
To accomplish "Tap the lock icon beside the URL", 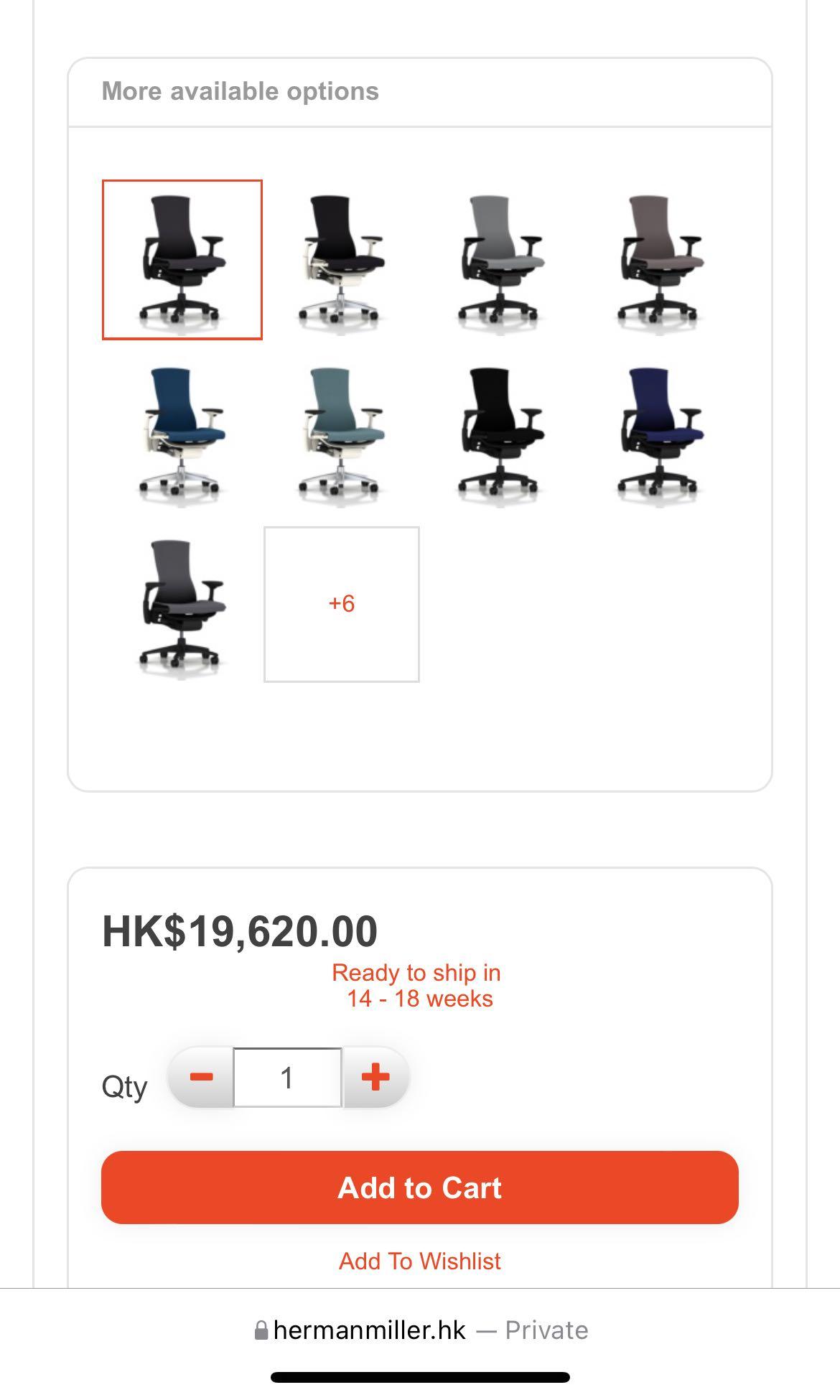I will [261, 1330].
